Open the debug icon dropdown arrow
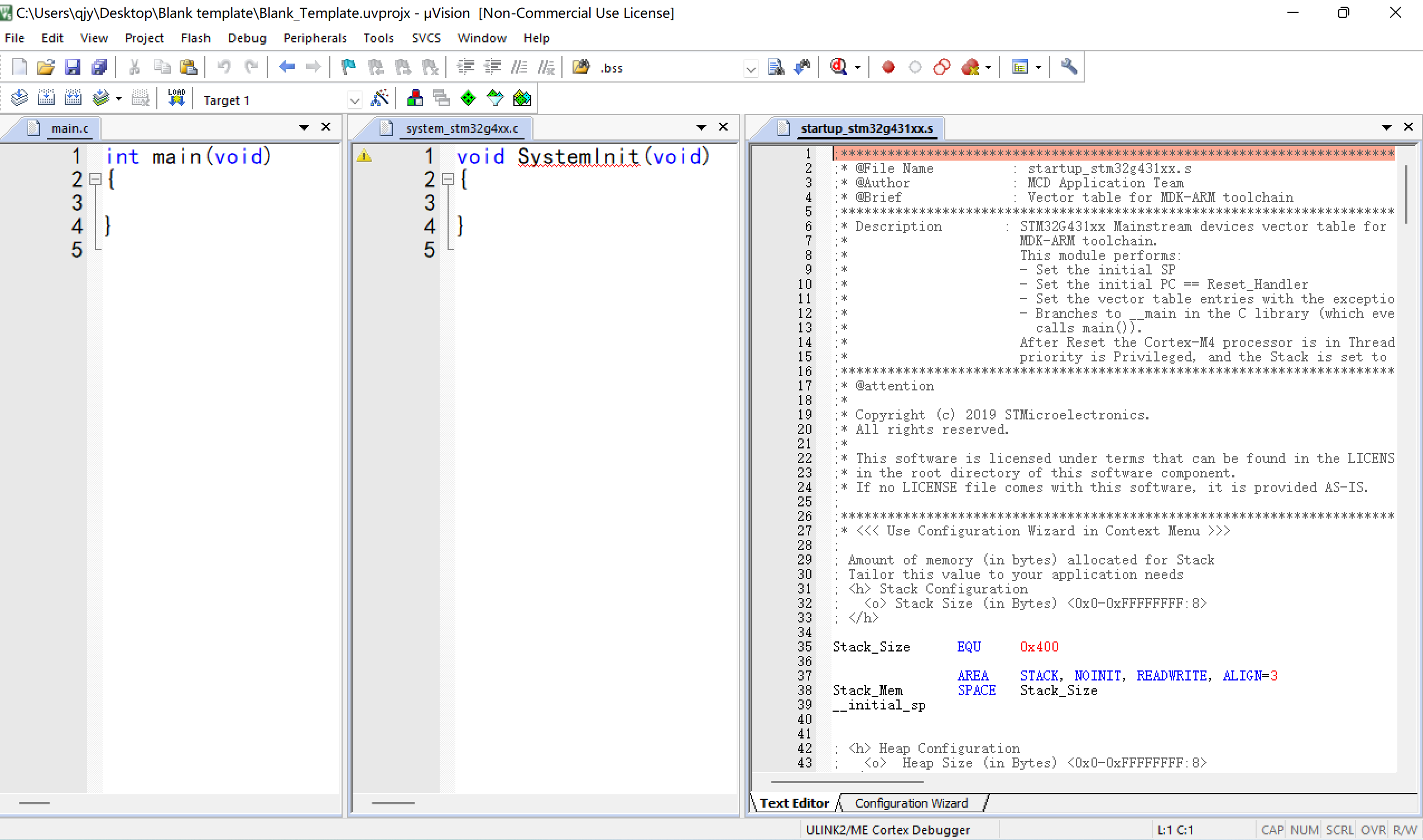Image resolution: width=1423 pixels, height=840 pixels. pos(857,67)
